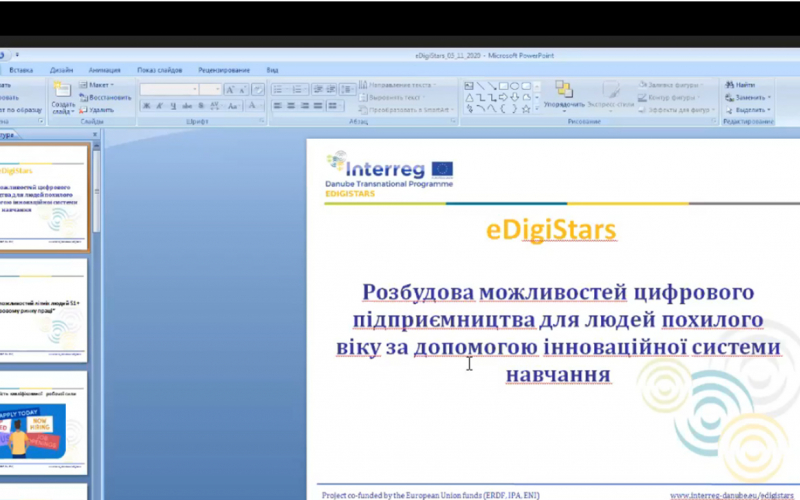Toggle text shadow (S) formatting
The width and height of the screenshot is (800, 500).
click(x=201, y=106)
